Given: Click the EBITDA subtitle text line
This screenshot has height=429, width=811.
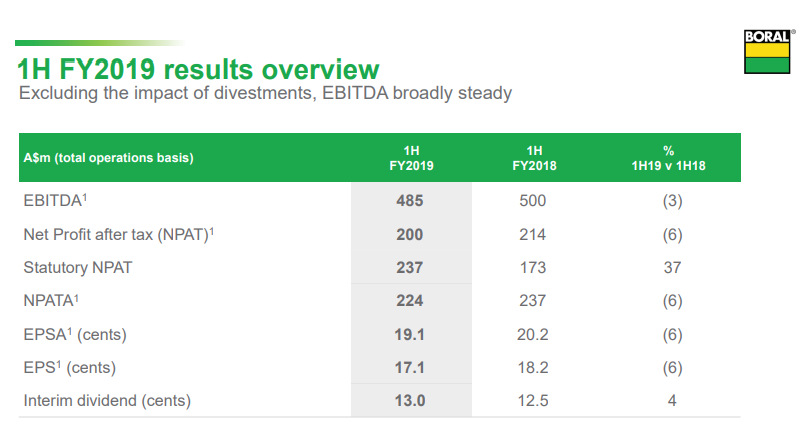Looking at the screenshot, I should pyautogui.click(x=265, y=93).
